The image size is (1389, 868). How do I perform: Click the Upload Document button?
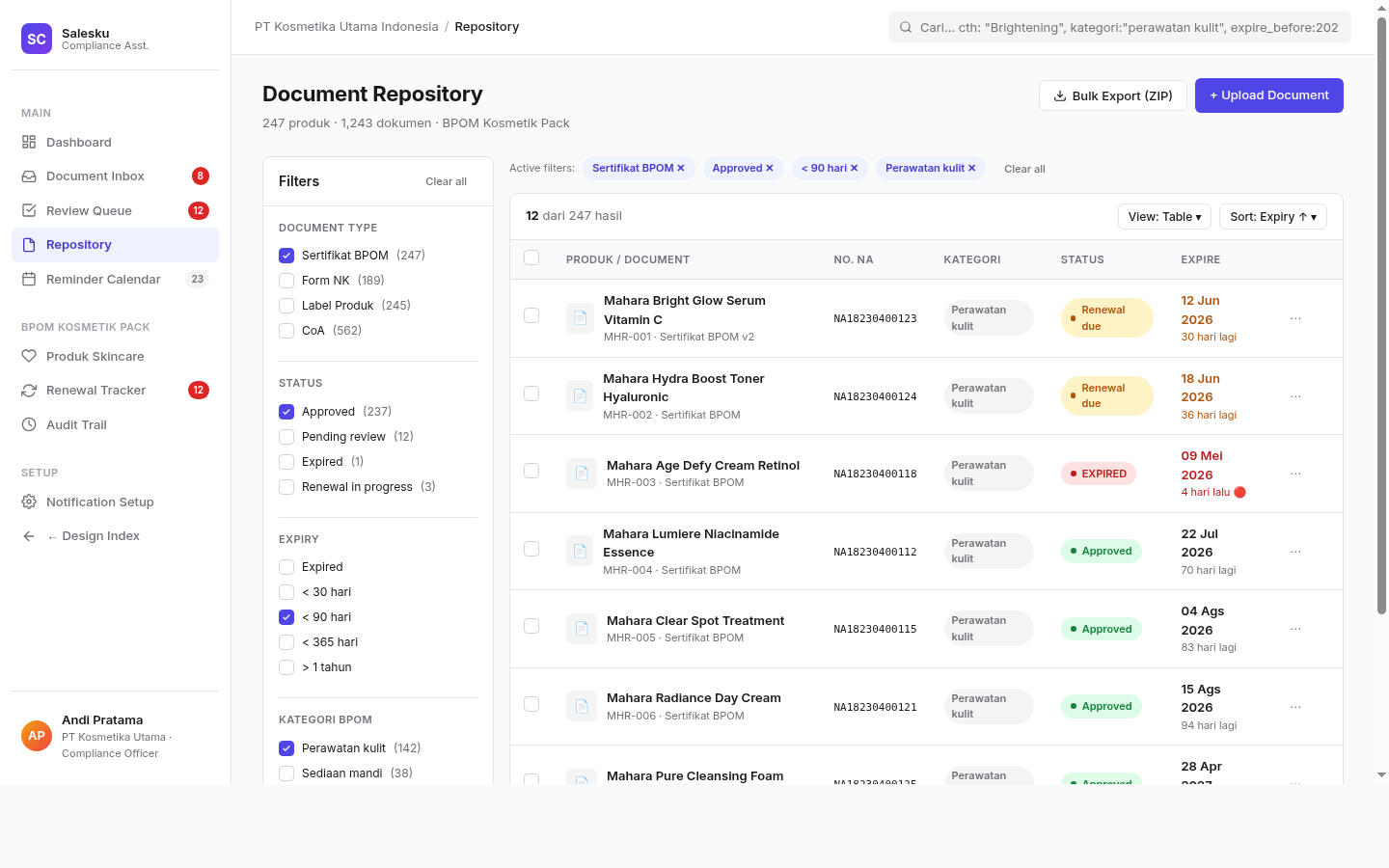(x=1269, y=95)
